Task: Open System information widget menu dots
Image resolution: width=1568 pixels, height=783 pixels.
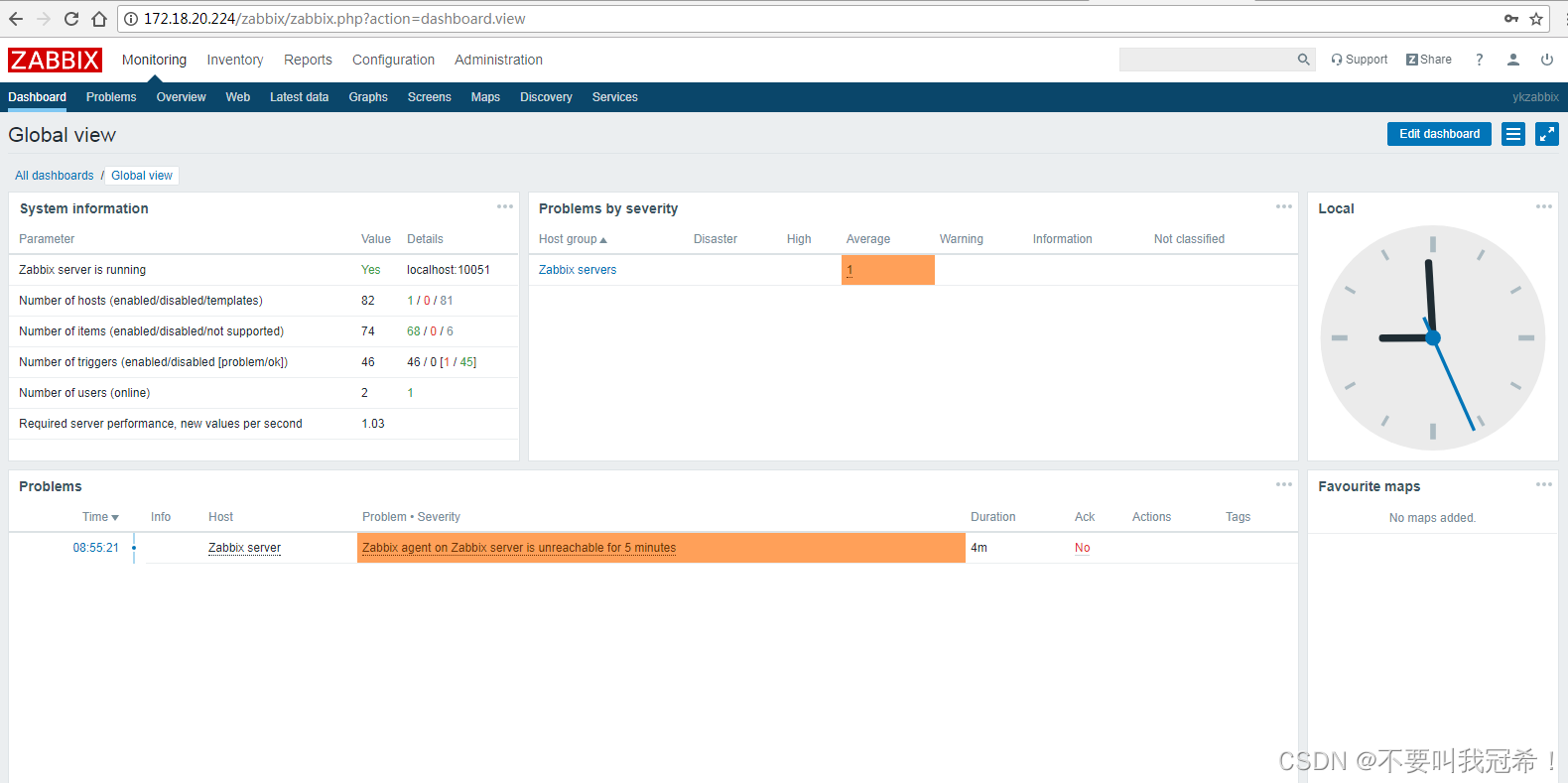Action: [505, 206]
